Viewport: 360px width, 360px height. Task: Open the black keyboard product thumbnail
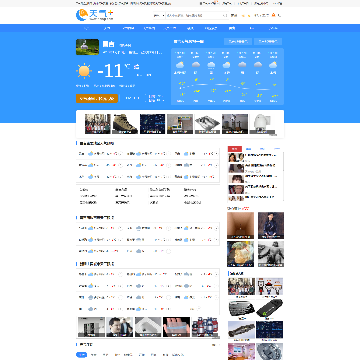(241, 309)
